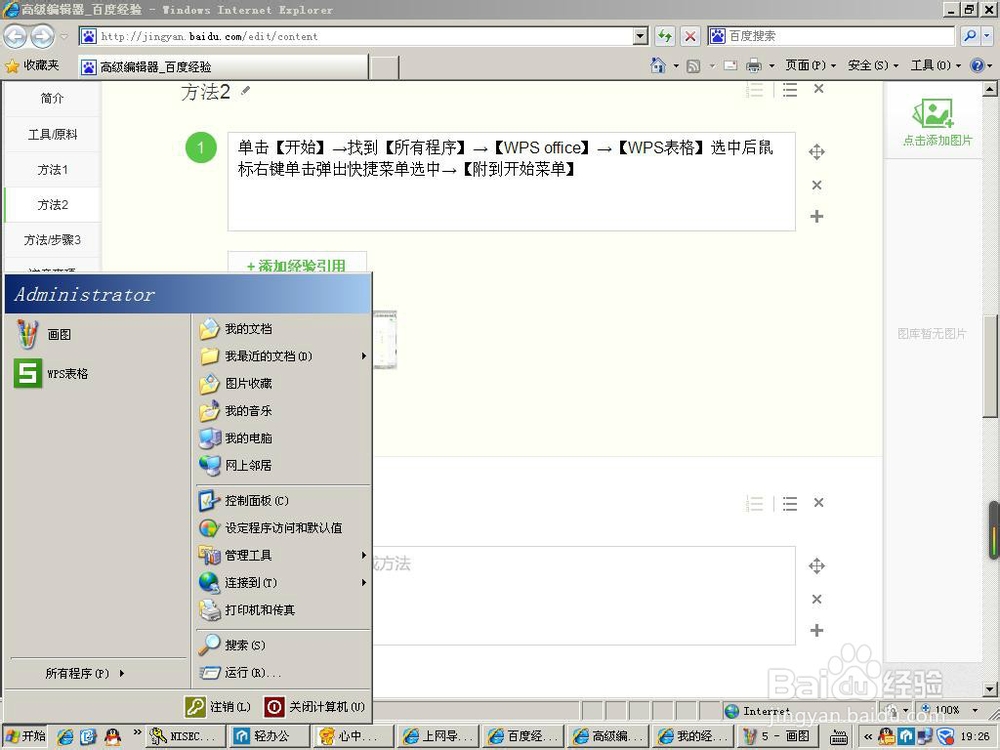This screenshot has width=1000, height=750.
Task: Go back in Internet Explorer
Action: tap(15, 36)
